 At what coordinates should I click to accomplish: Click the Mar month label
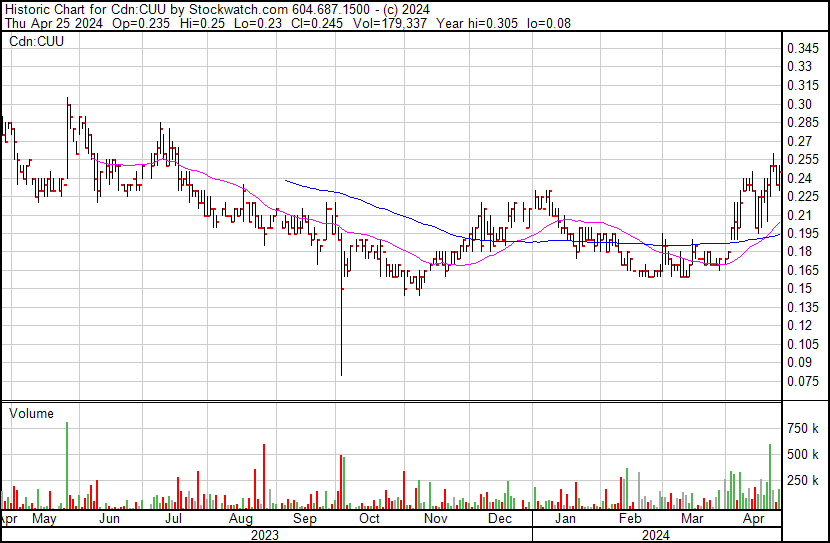pos(692,519)
